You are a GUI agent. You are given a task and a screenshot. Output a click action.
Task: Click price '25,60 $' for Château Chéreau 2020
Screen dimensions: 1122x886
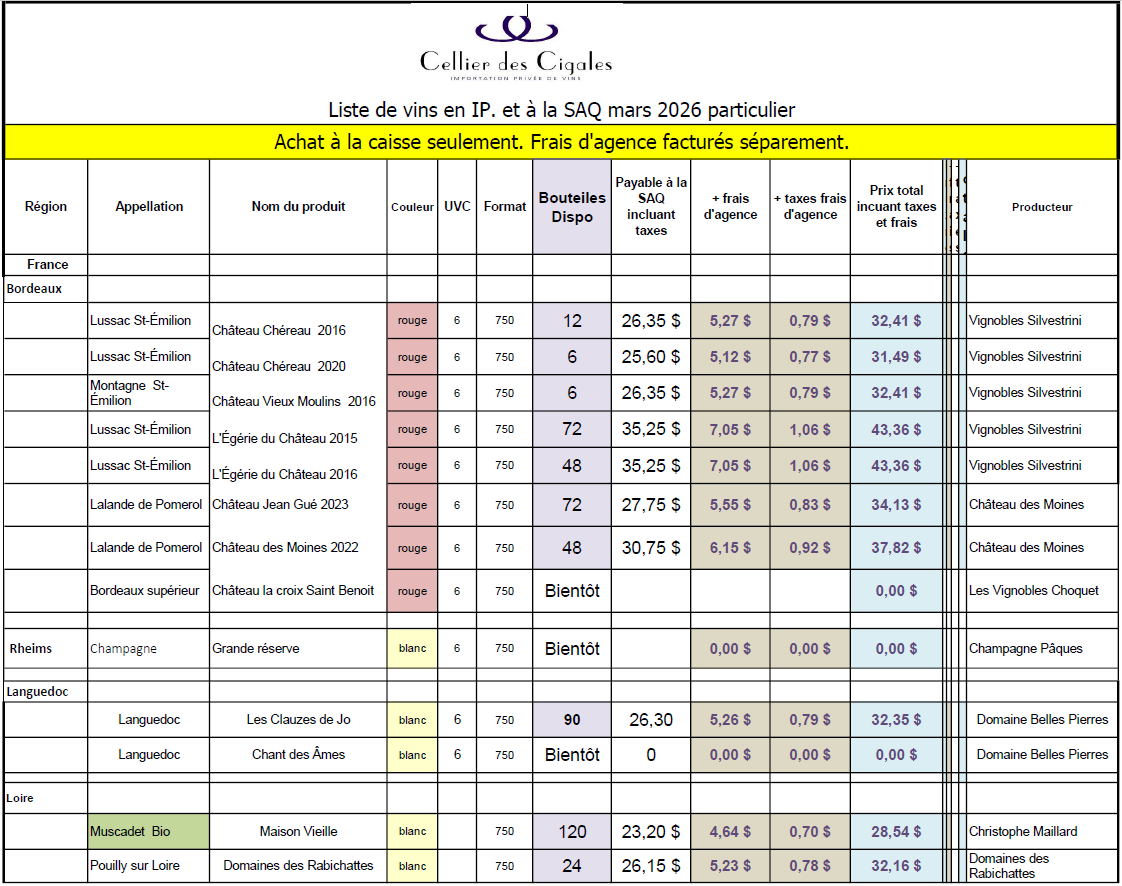651,356
